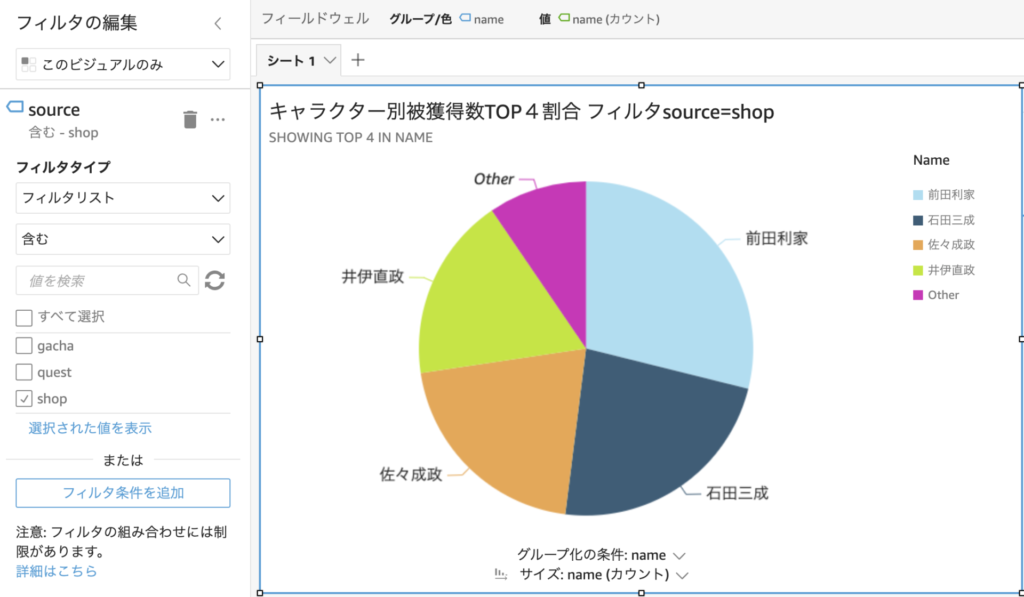Click the top-center visual resize handle
The width and height of the screenshot is (1024, 597).
point(641,85)
